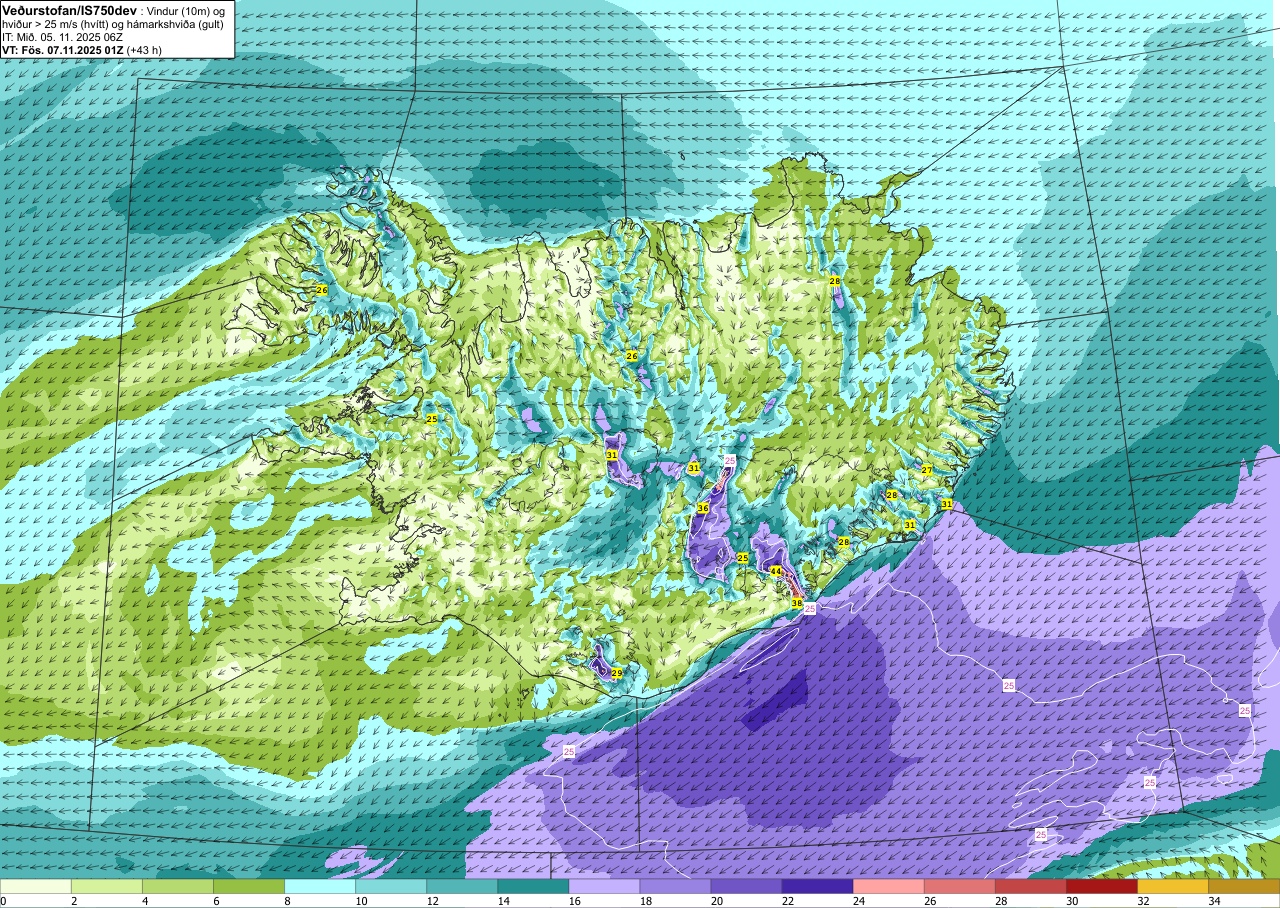Click the legend scale number '2'
This screenshot has height=908, width=1280.
click(72, 901)
